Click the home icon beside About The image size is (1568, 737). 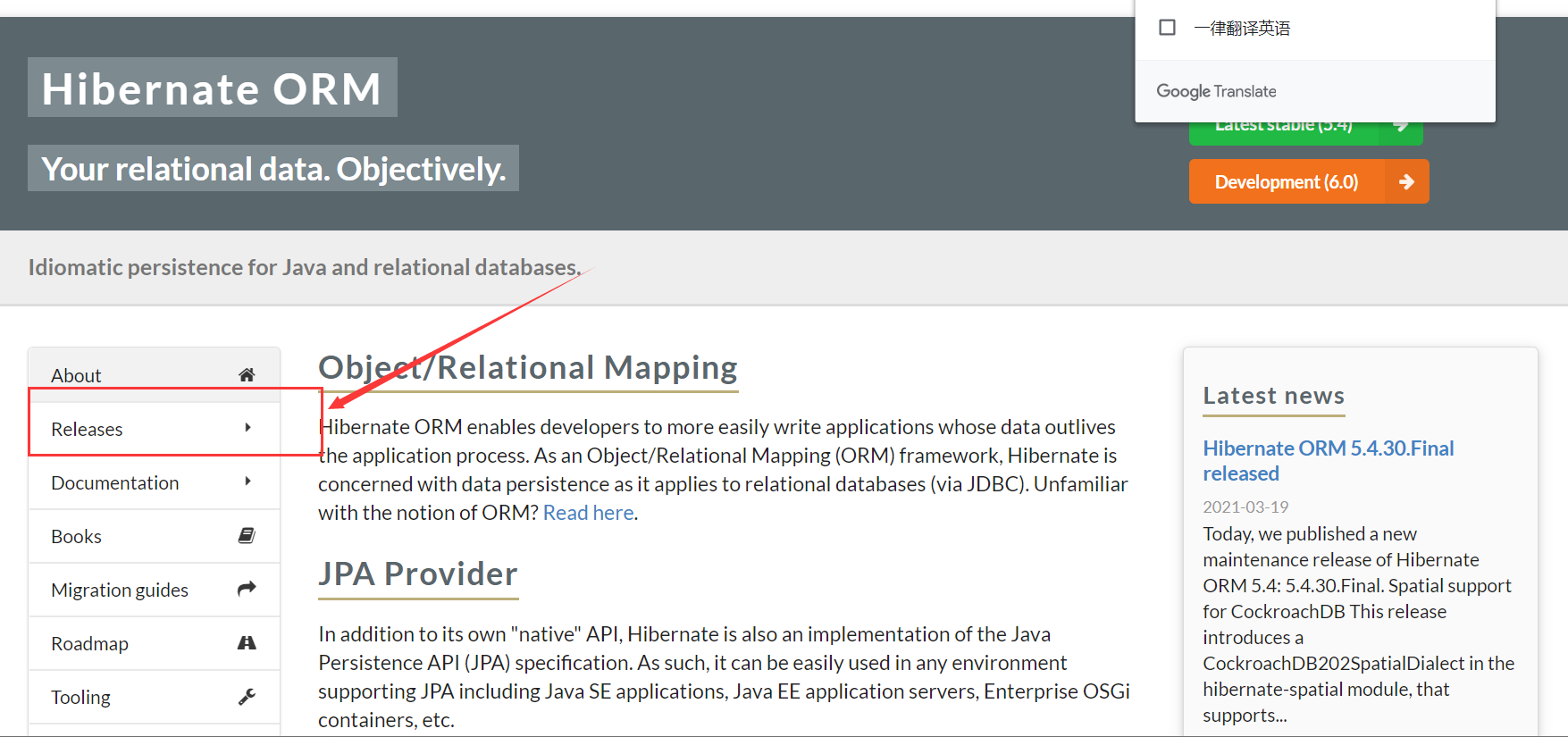pos(247,375)
